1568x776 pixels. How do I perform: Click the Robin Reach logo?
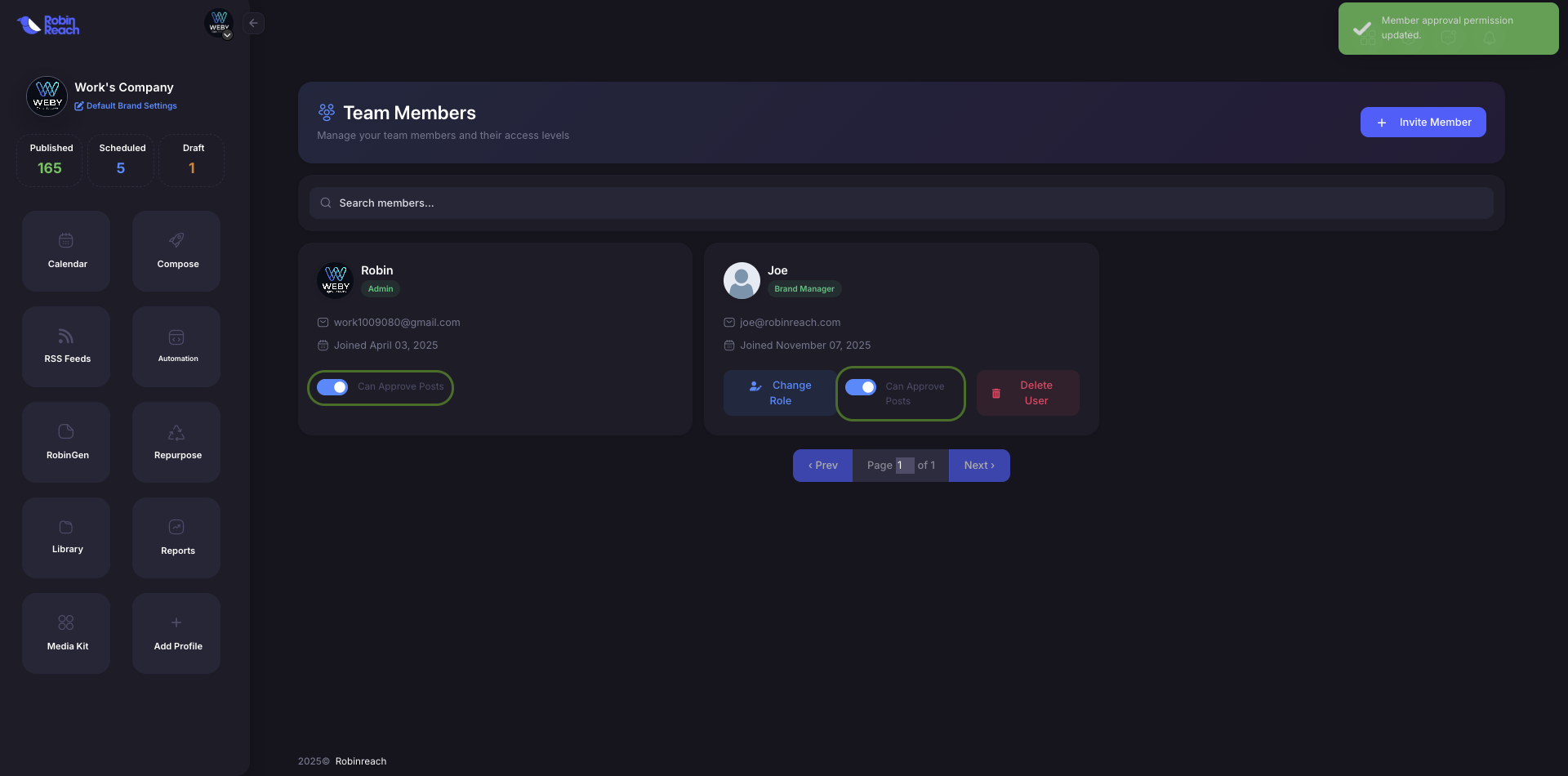(x=48, y=25)
